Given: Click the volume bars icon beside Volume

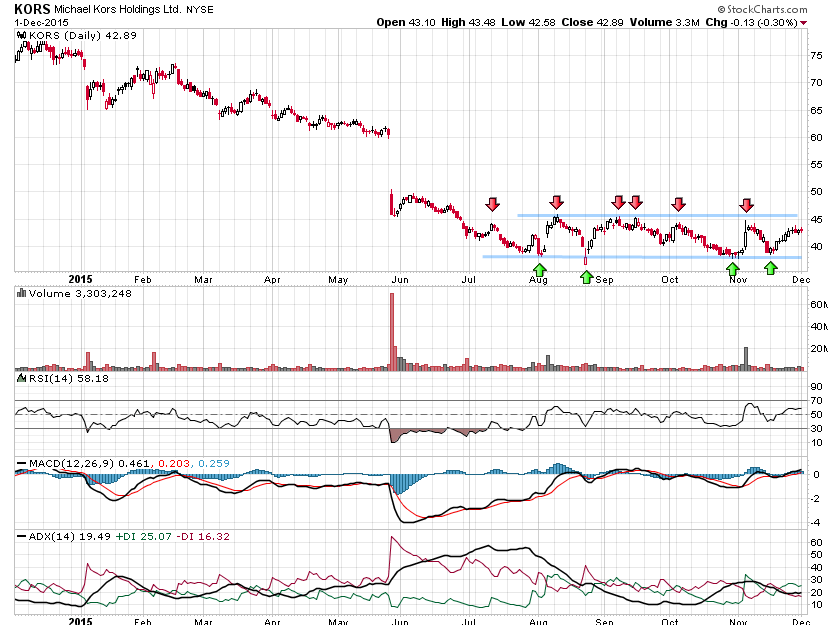Looking at the screenshot, I should [22, 293].
